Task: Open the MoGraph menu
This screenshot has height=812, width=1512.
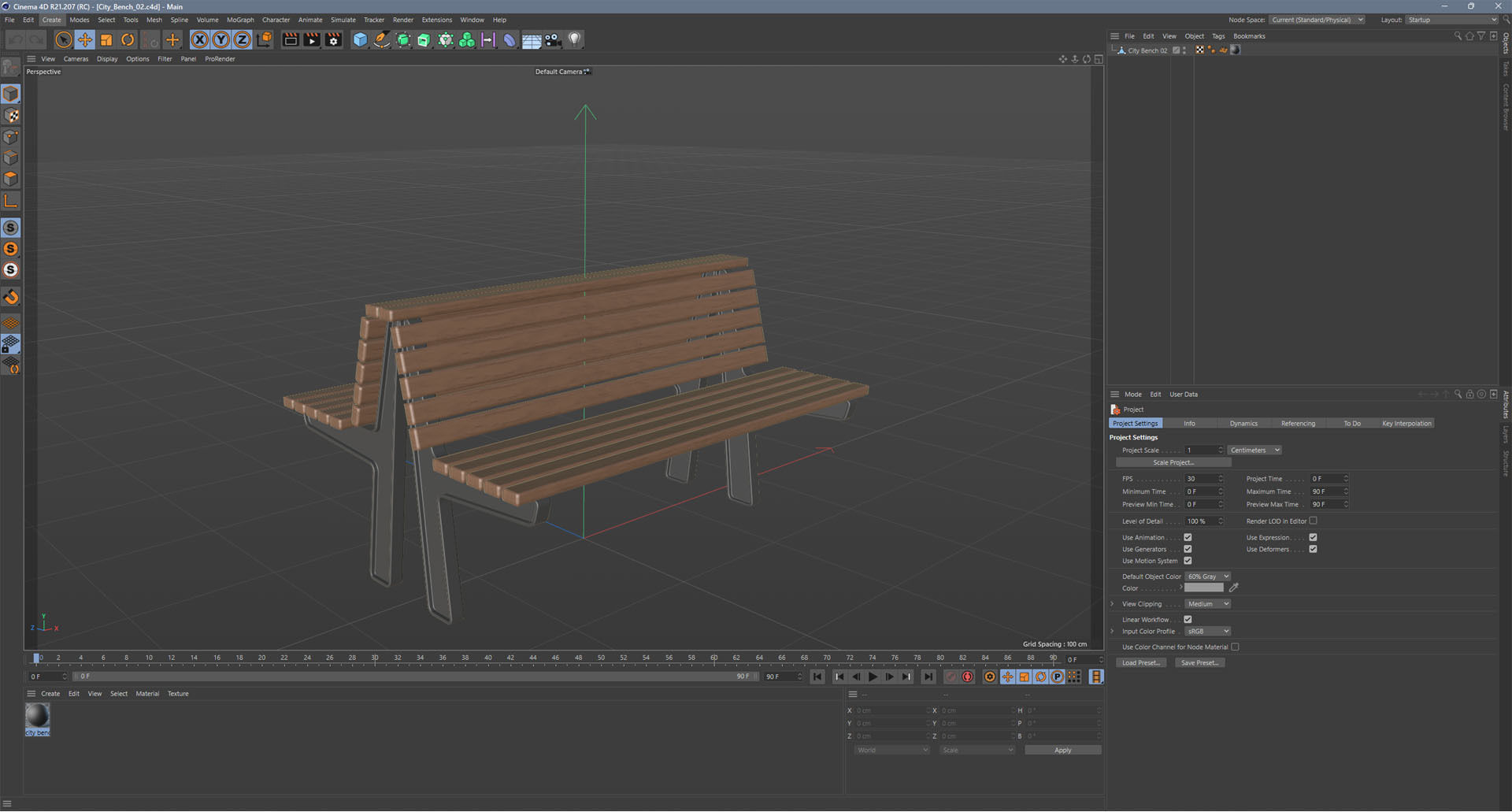Action: tap(240, 20)
